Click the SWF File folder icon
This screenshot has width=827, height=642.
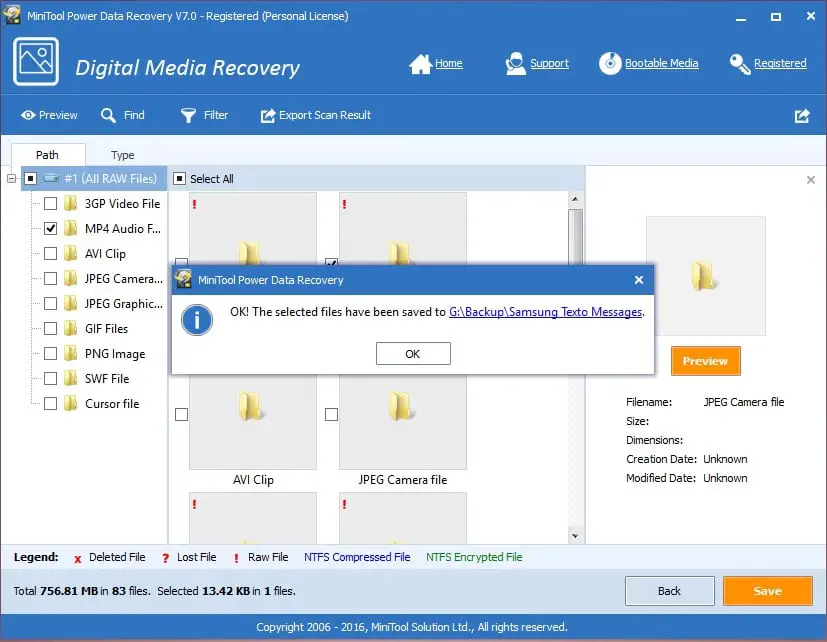click(x=70, y=378)
